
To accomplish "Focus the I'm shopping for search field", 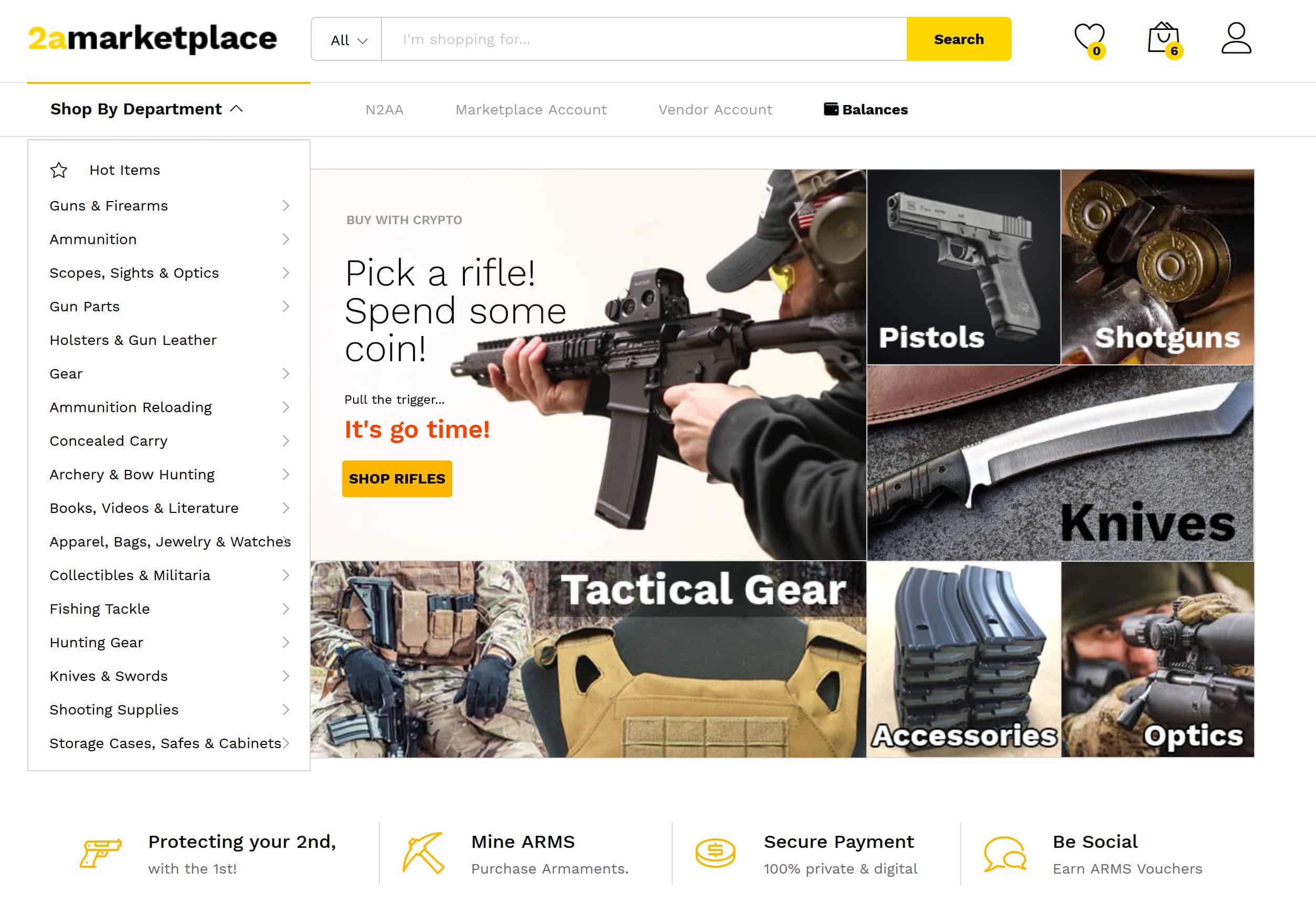I will [x=644, y=39].
